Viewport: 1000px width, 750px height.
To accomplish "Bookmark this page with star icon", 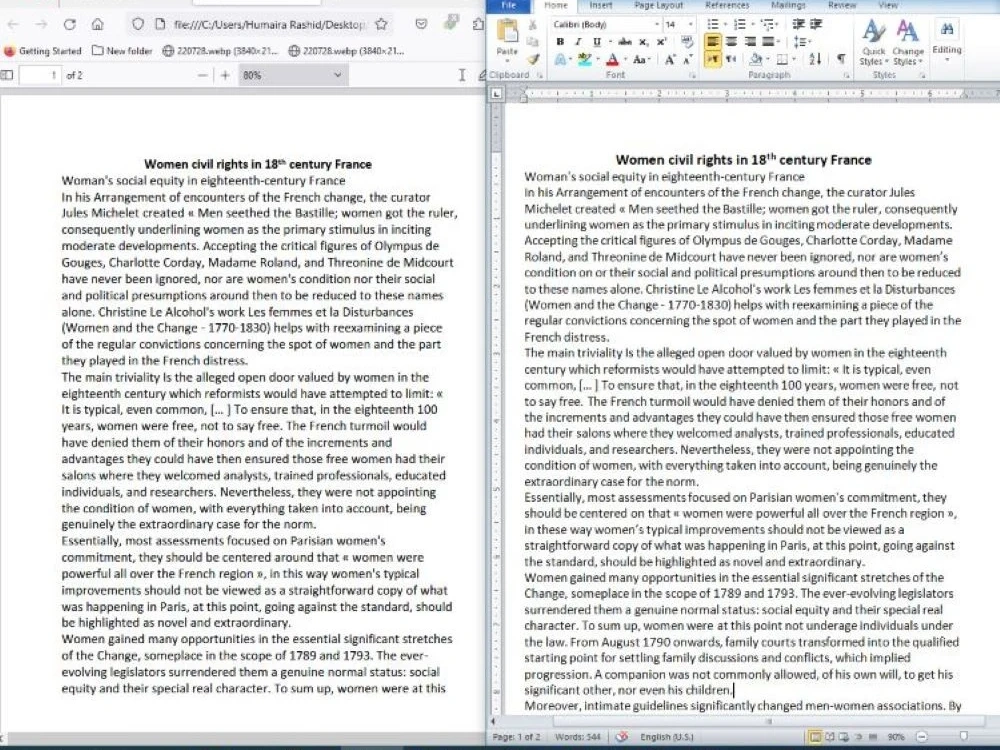I will [x=381, y=24].
